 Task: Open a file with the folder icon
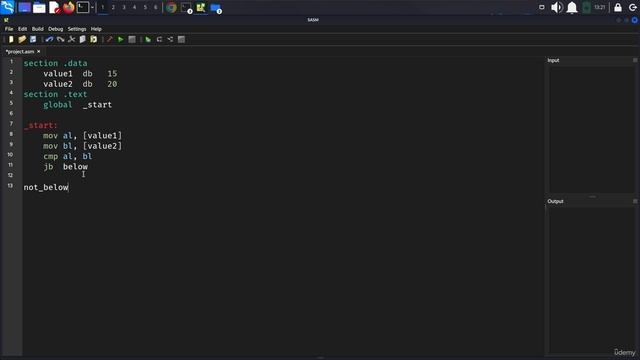tap(22, 39)
